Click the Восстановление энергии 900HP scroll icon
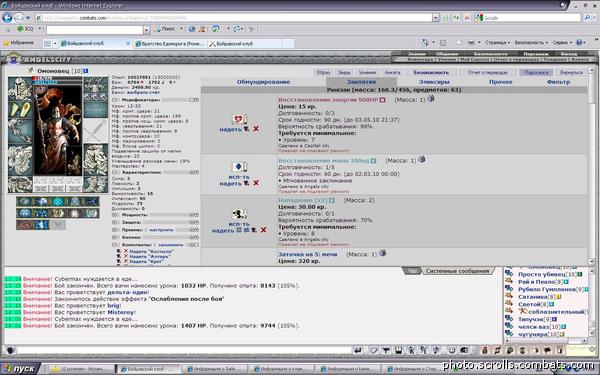Screen dimensions: 600x375 240,119
